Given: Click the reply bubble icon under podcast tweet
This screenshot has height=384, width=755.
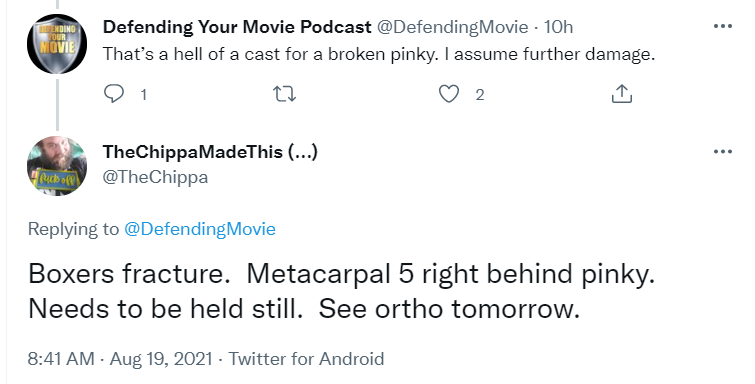Looking at the screenshot, I should [x=114, y=94].
